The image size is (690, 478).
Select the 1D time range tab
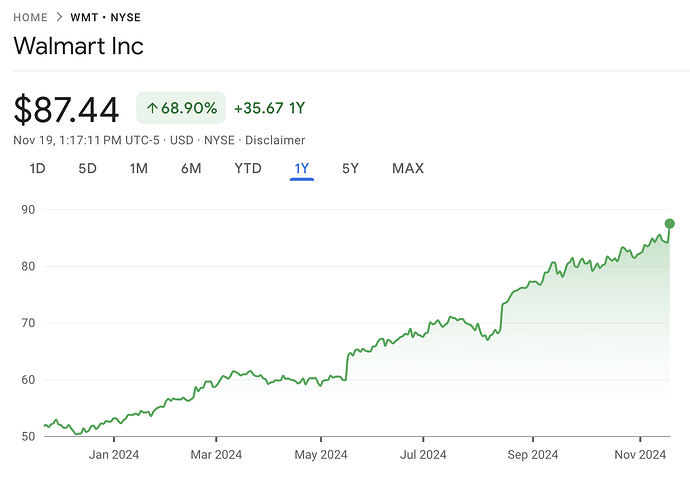pyautogui.click(x=37, y=169)
